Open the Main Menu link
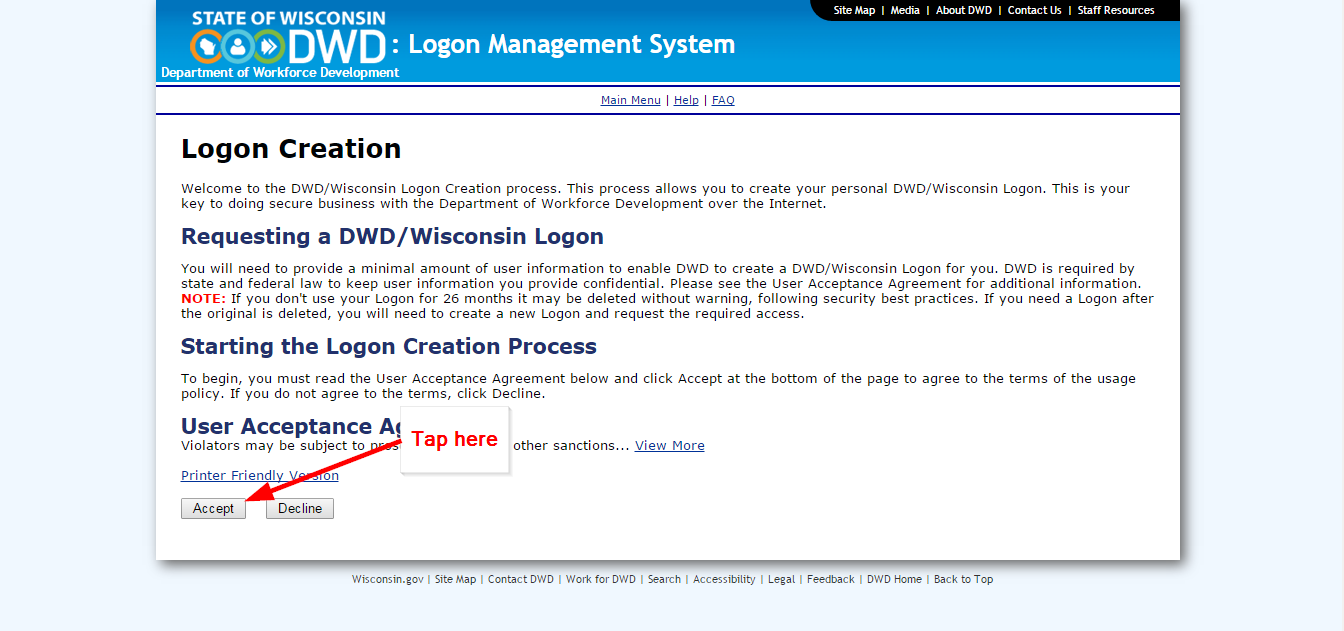 tap(630, 99)
